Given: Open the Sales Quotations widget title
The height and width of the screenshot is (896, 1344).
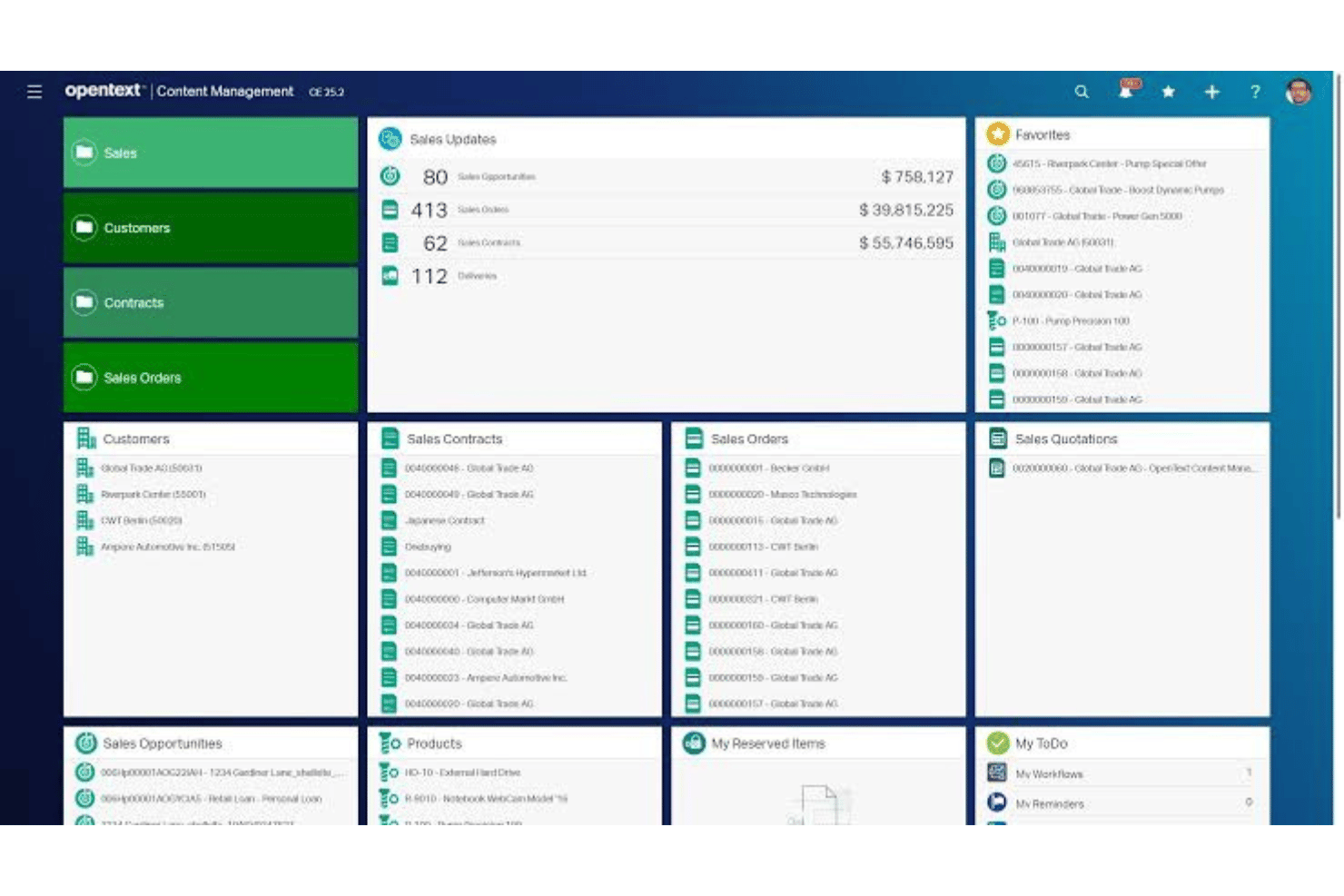Looking at the screenshot, I should pyautogui.click(x=1066, y=438).
